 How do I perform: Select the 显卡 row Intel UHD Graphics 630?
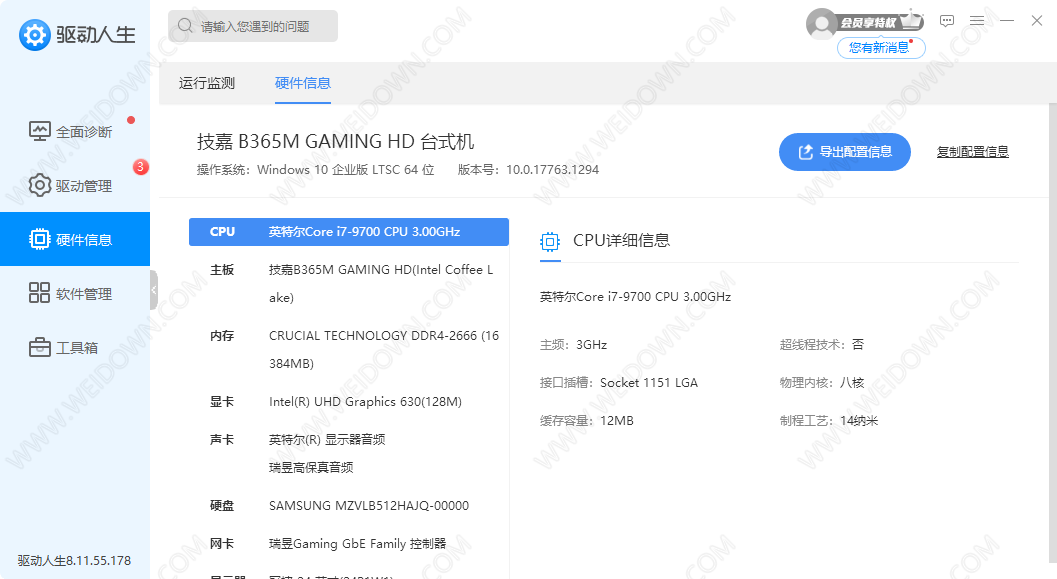point(349,402)
